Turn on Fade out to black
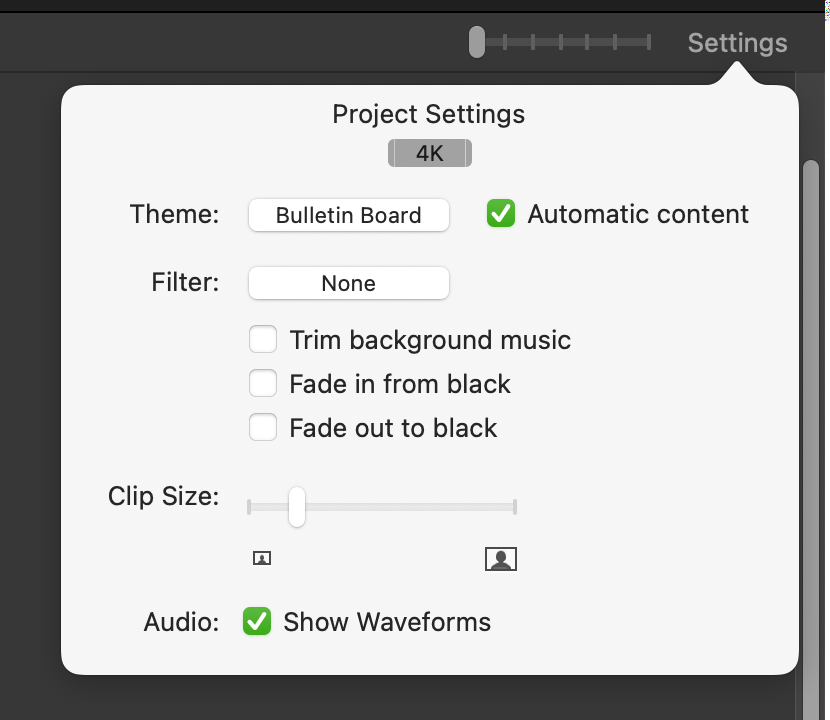The image size is (830, 720). coord(263,427)
